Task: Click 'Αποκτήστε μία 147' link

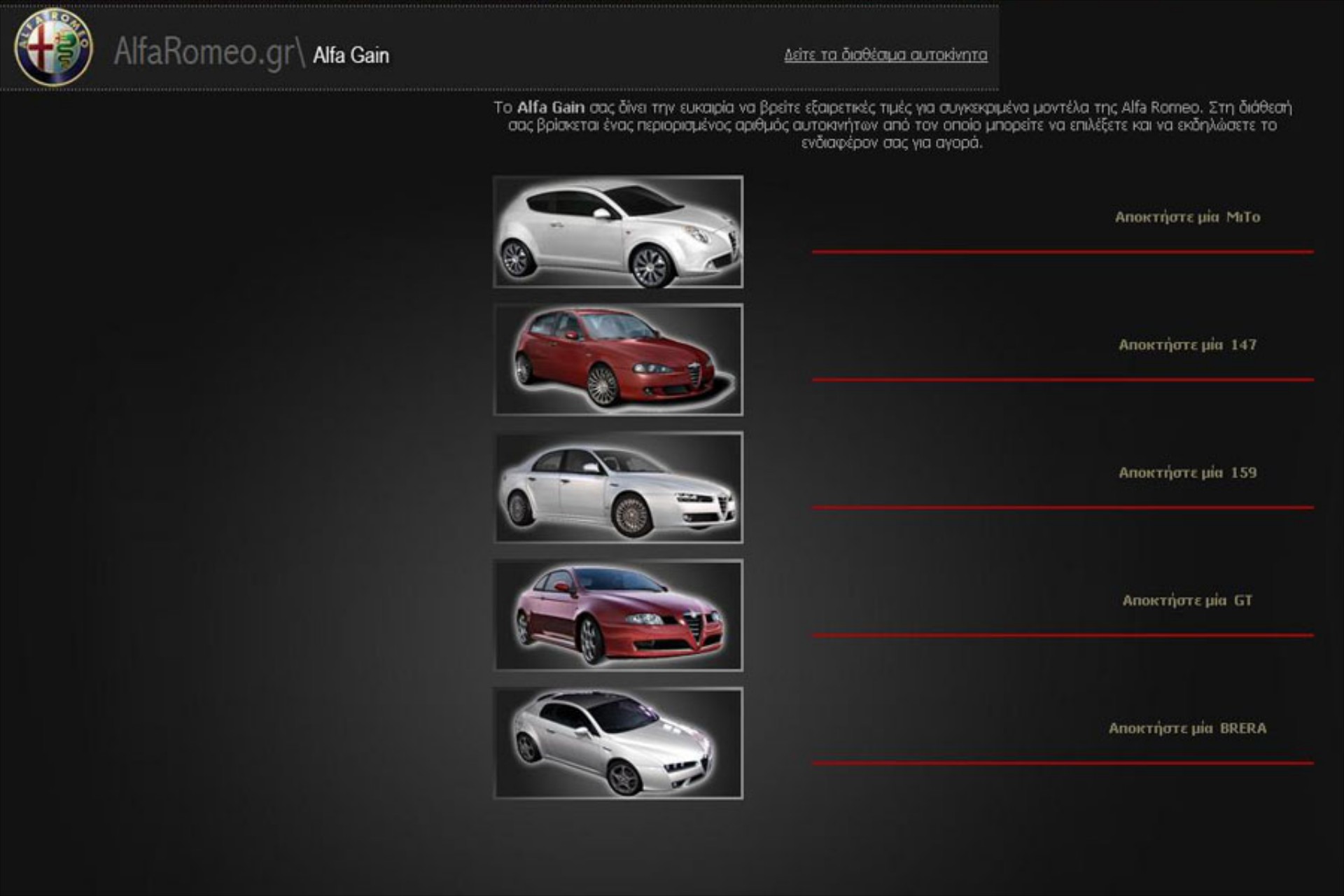Action: pos(1187,344)
